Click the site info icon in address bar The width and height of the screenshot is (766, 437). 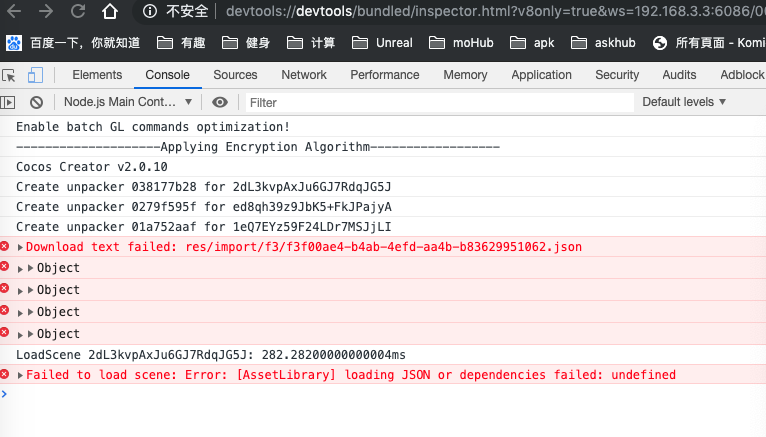coord(150,13)
